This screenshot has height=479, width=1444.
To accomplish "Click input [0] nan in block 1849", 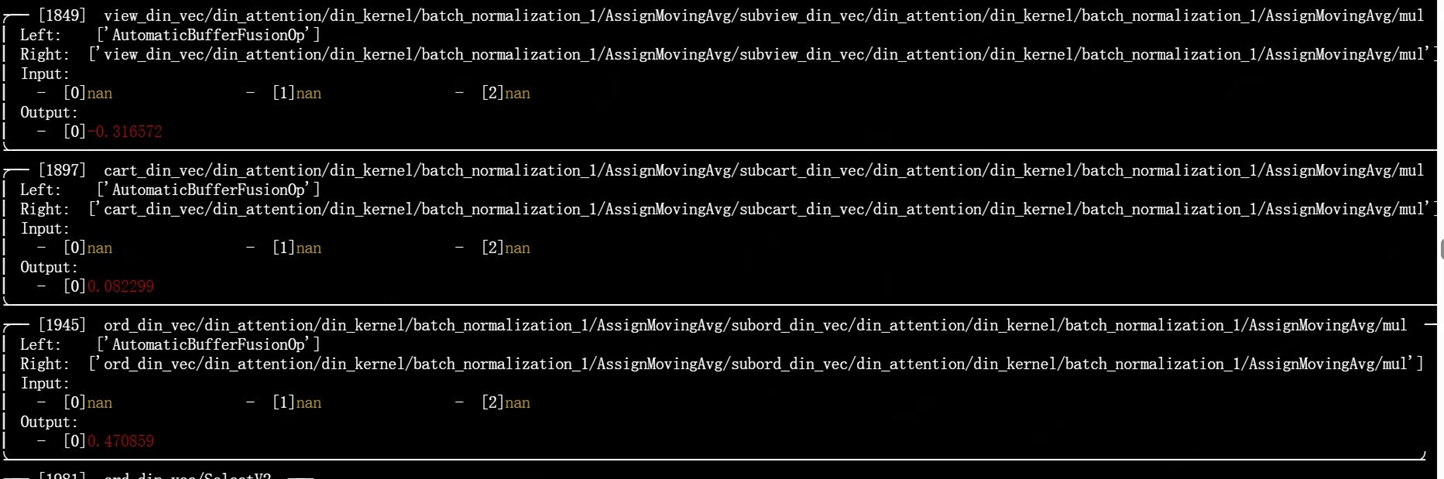I will [88, 93].
